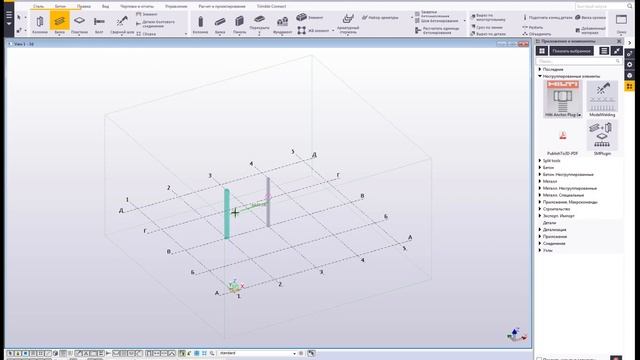Open the top side pane icon
Screen dimensions: 640x360
pyautogui.click(x=629, y=53)
